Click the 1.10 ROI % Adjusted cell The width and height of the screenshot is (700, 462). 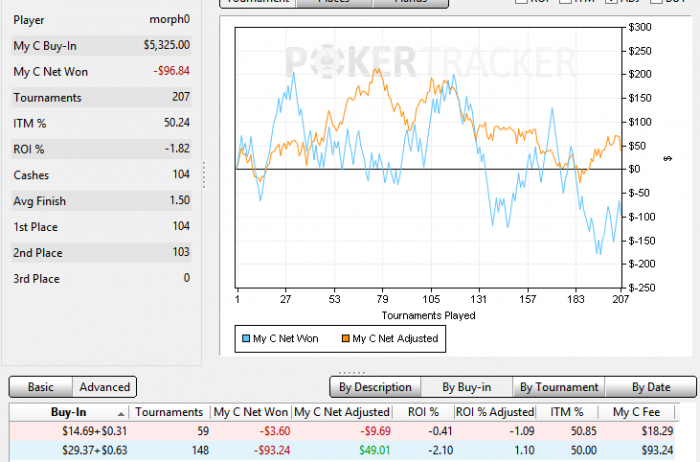(525, 450)
